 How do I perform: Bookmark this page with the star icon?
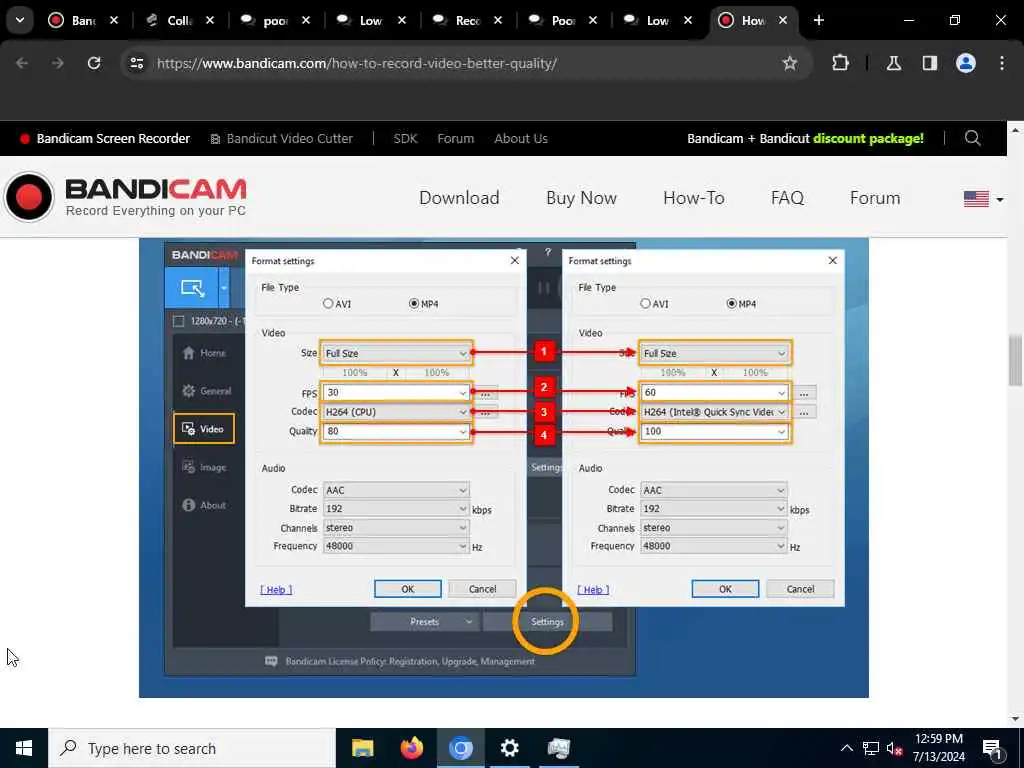click(x=790, y=63)
